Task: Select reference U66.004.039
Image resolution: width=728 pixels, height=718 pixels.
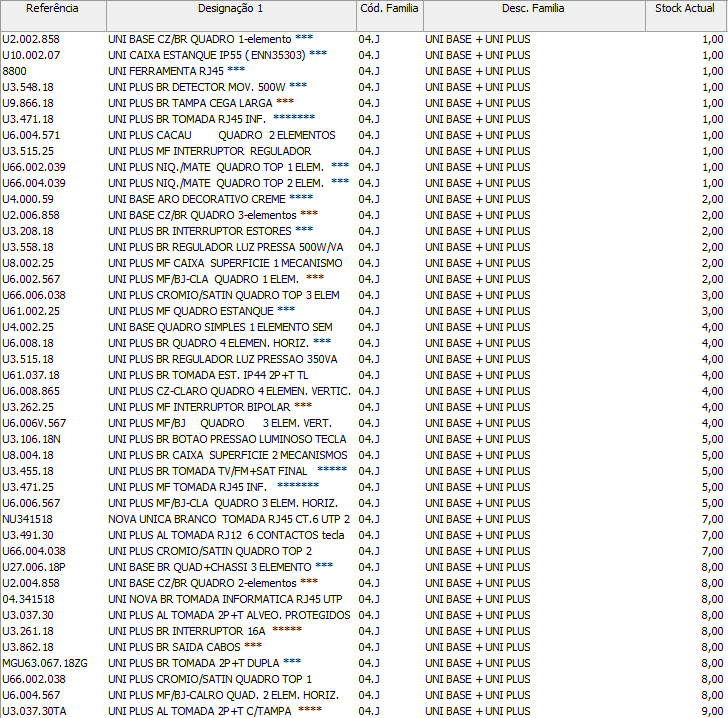Action: pyautogui.click(x=34, y=183)
